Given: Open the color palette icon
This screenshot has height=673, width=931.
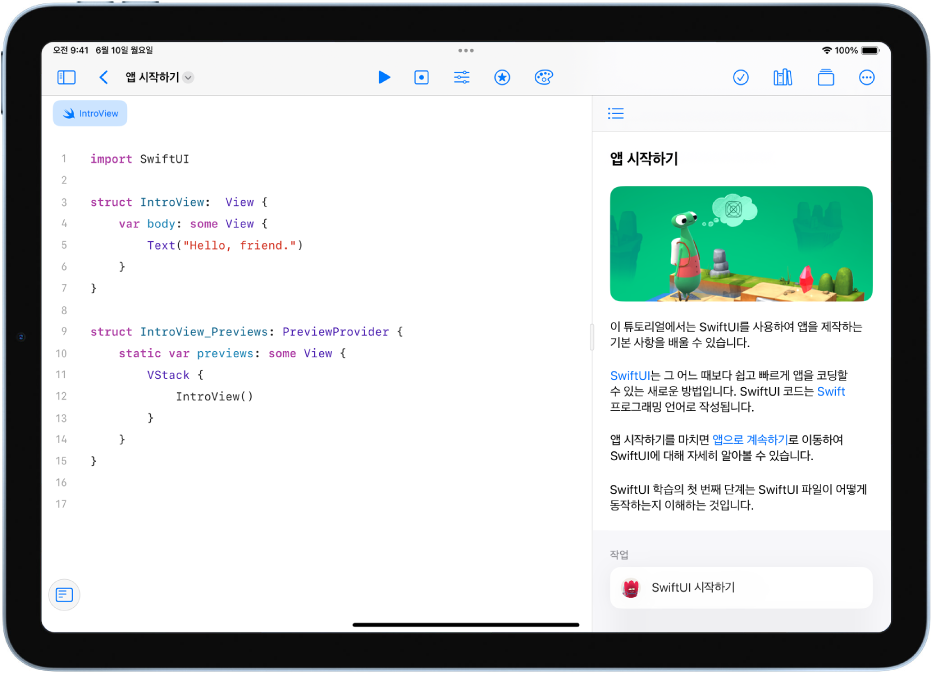Looking at the screenshot, I should click(x=544, y=77).
